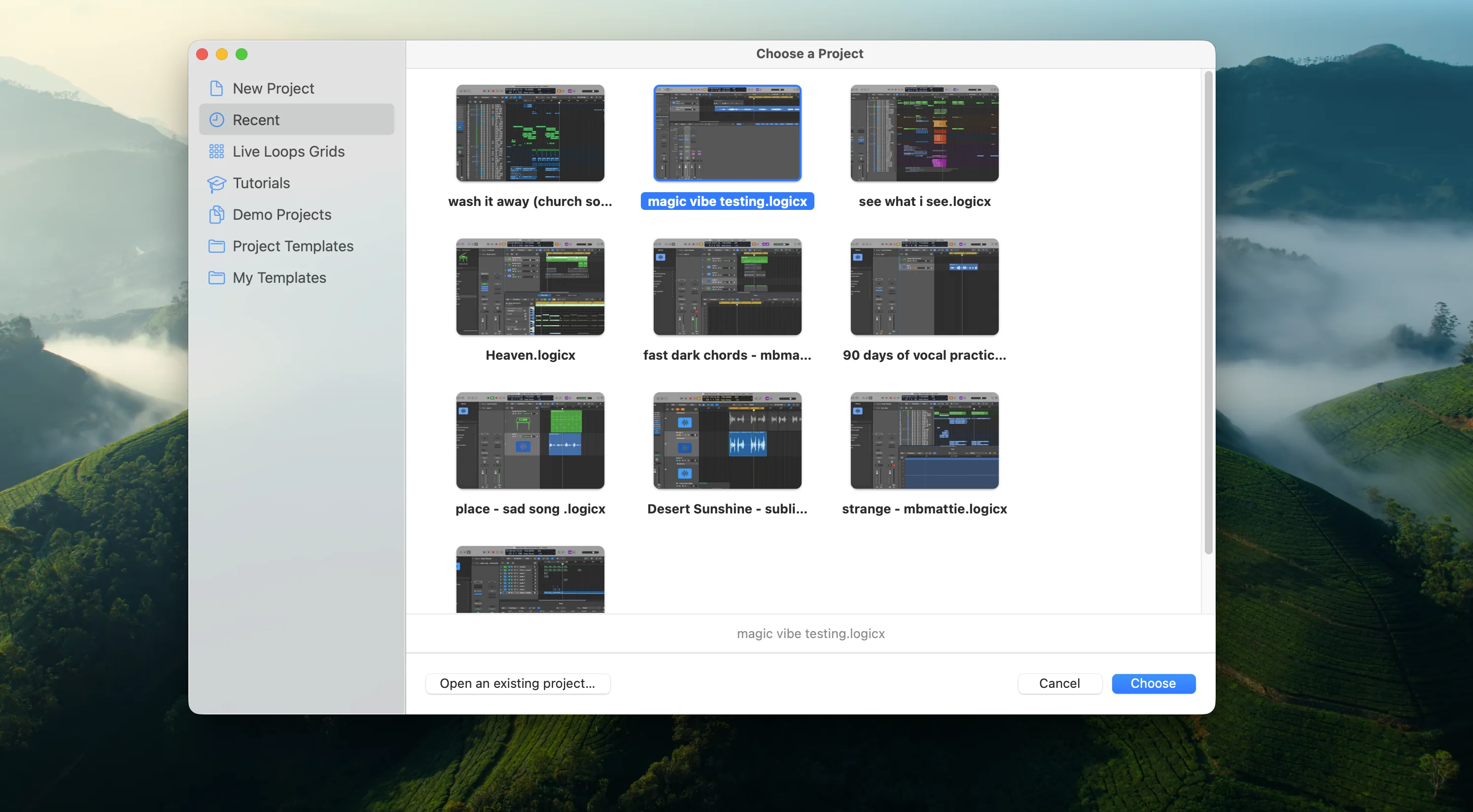Select the Heaven.logicx project thumbnail

coord(530,287)
